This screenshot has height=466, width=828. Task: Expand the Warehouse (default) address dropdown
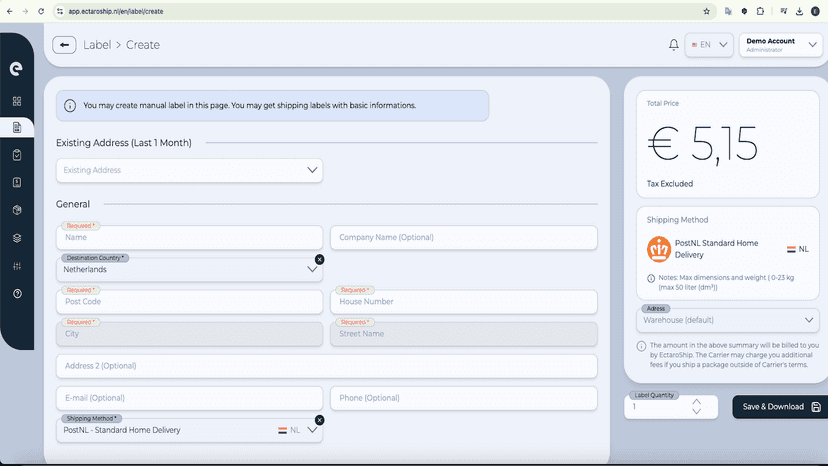(x=728, y=320)
